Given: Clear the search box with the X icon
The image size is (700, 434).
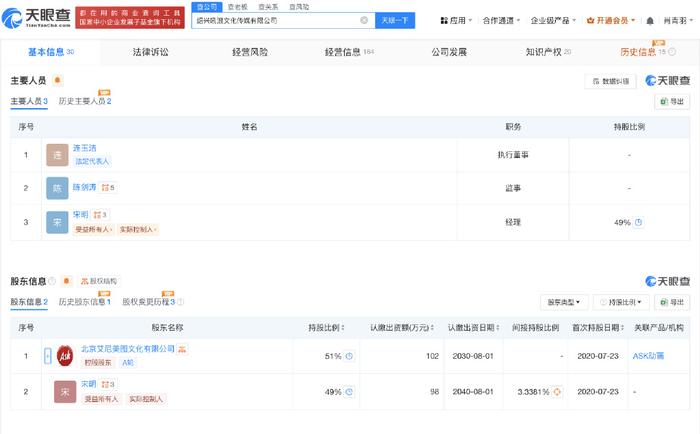Looking at the screenshot, I should [364, 20].
